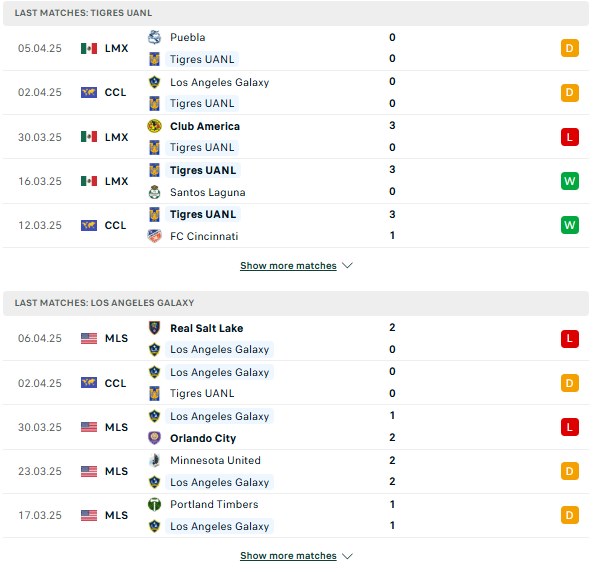
Task: Select the Last Matches: Los Angeles Galaxy header
Action: 296,303
